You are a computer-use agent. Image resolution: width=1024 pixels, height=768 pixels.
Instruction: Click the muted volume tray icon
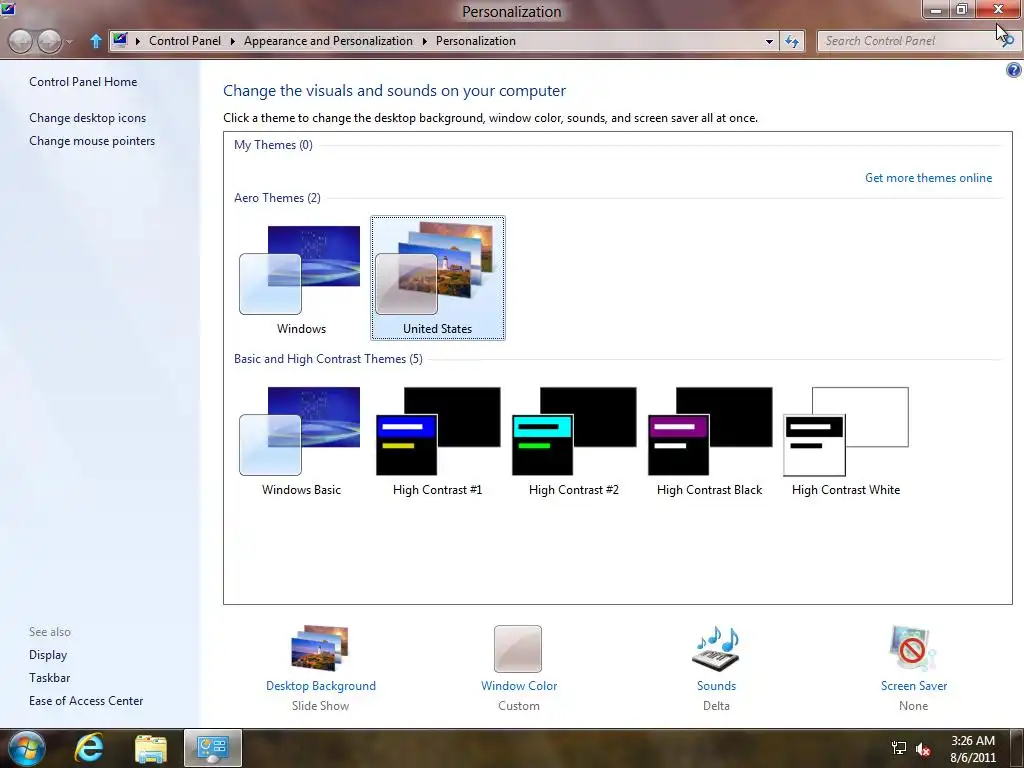[x=923, y=749]
